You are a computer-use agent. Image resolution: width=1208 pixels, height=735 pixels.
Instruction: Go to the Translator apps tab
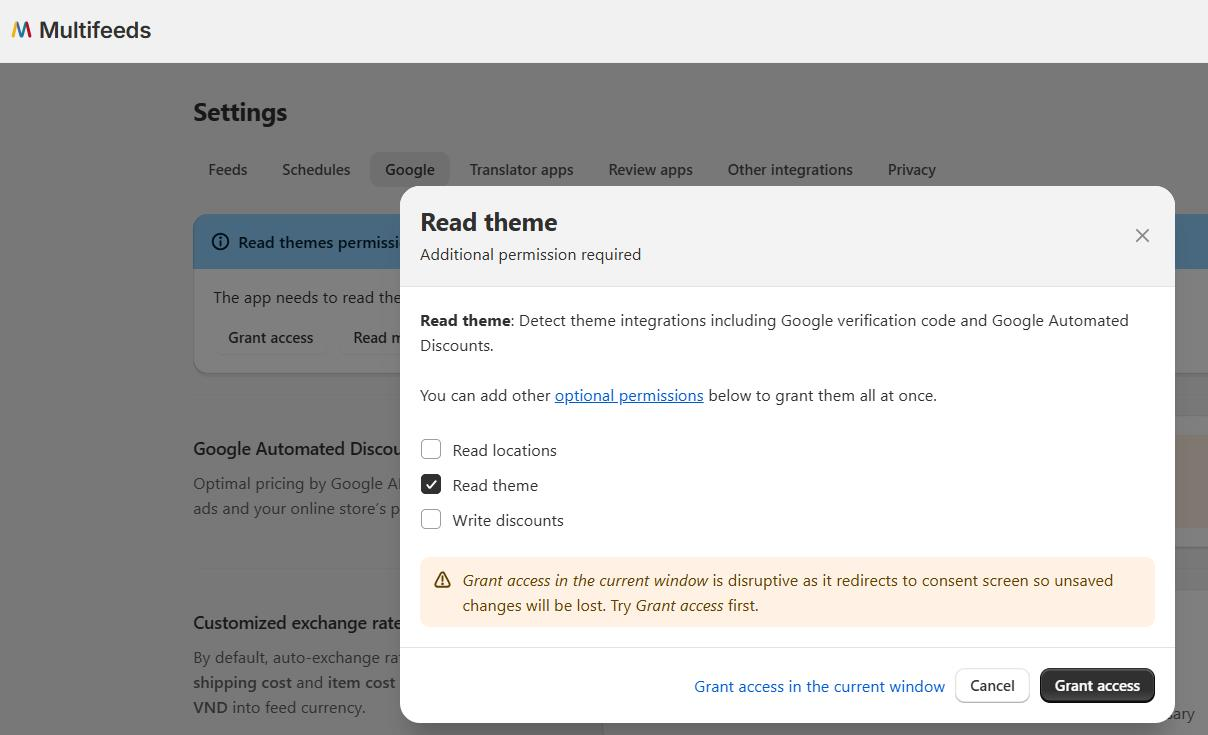point(522,169)
